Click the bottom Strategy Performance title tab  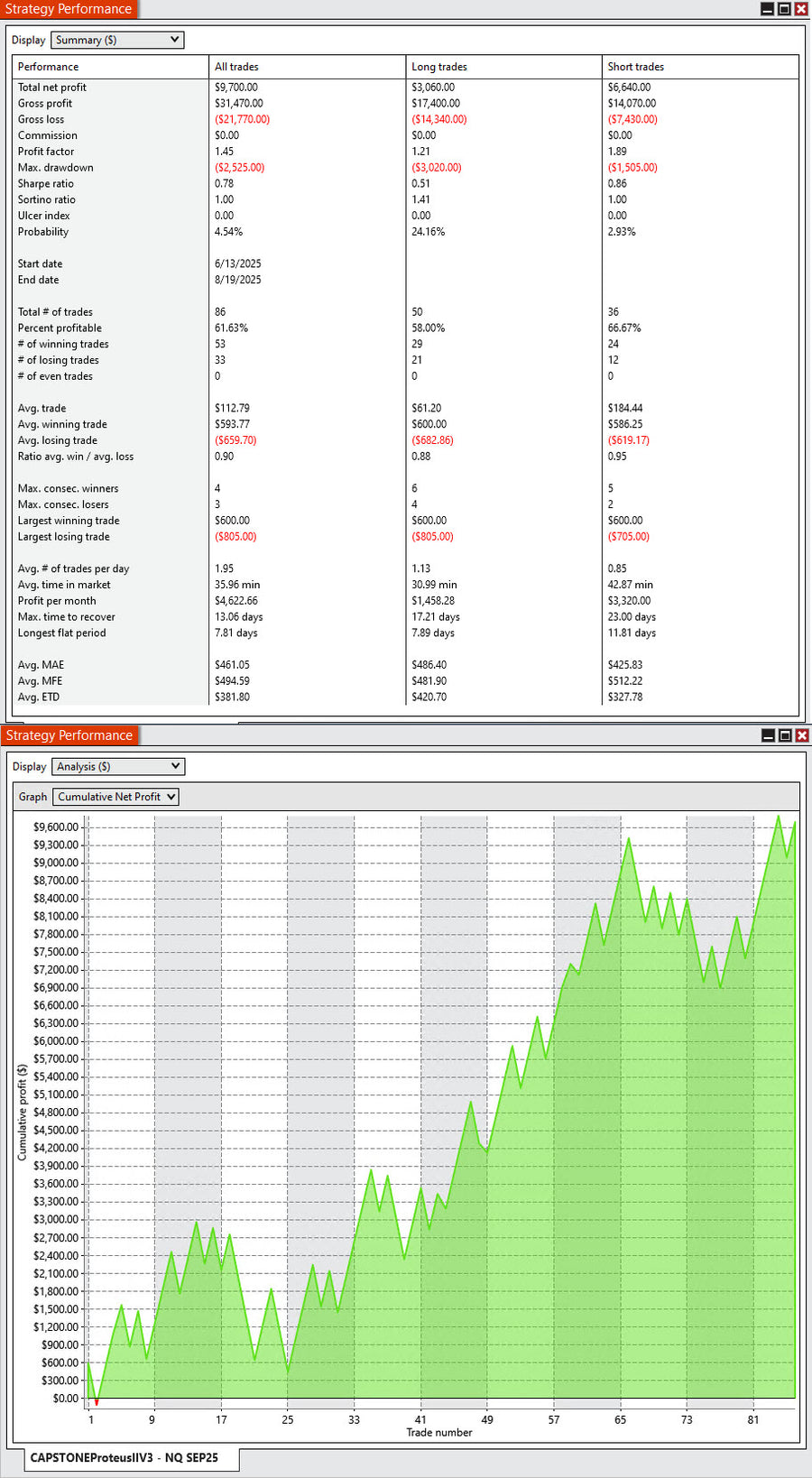click(x=69, y=735)
